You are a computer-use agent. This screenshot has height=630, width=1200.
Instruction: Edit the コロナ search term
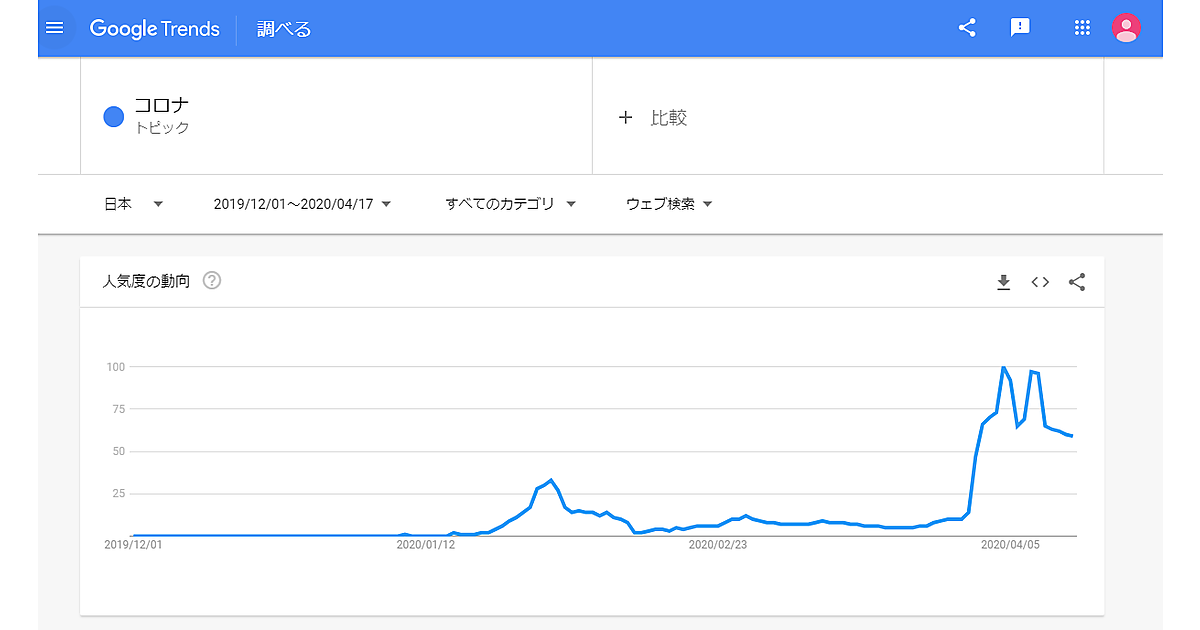click(x=162, y=106)
